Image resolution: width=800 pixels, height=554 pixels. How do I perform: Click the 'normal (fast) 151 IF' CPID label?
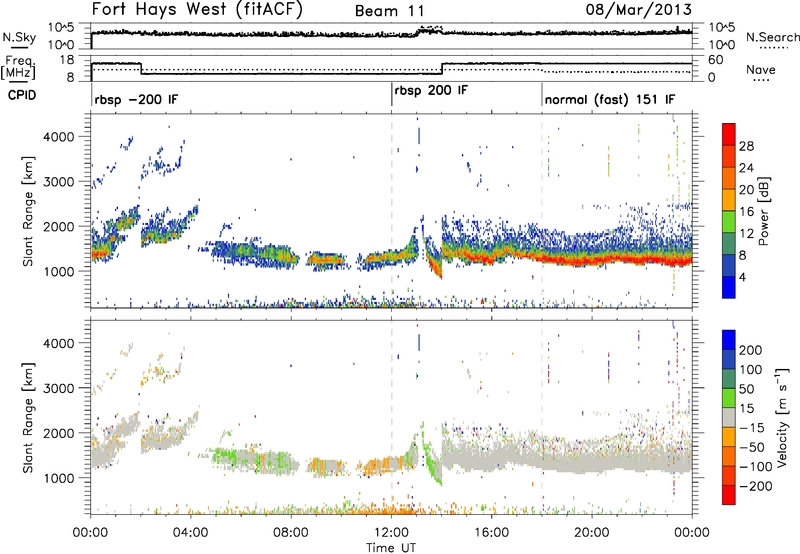[610, 99]
